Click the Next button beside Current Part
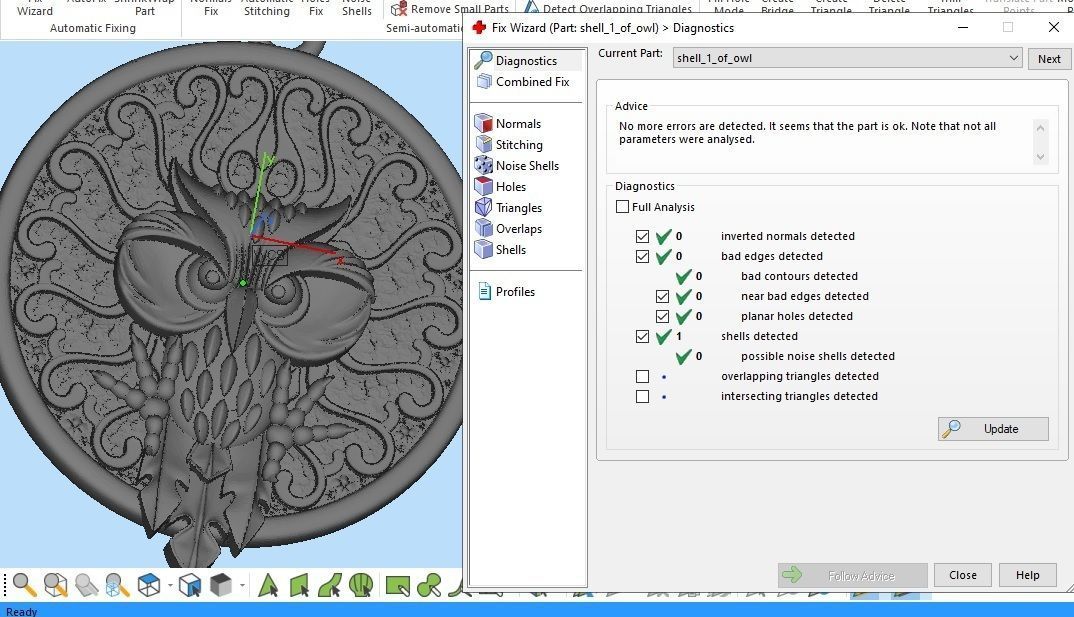 point(1049,59)
